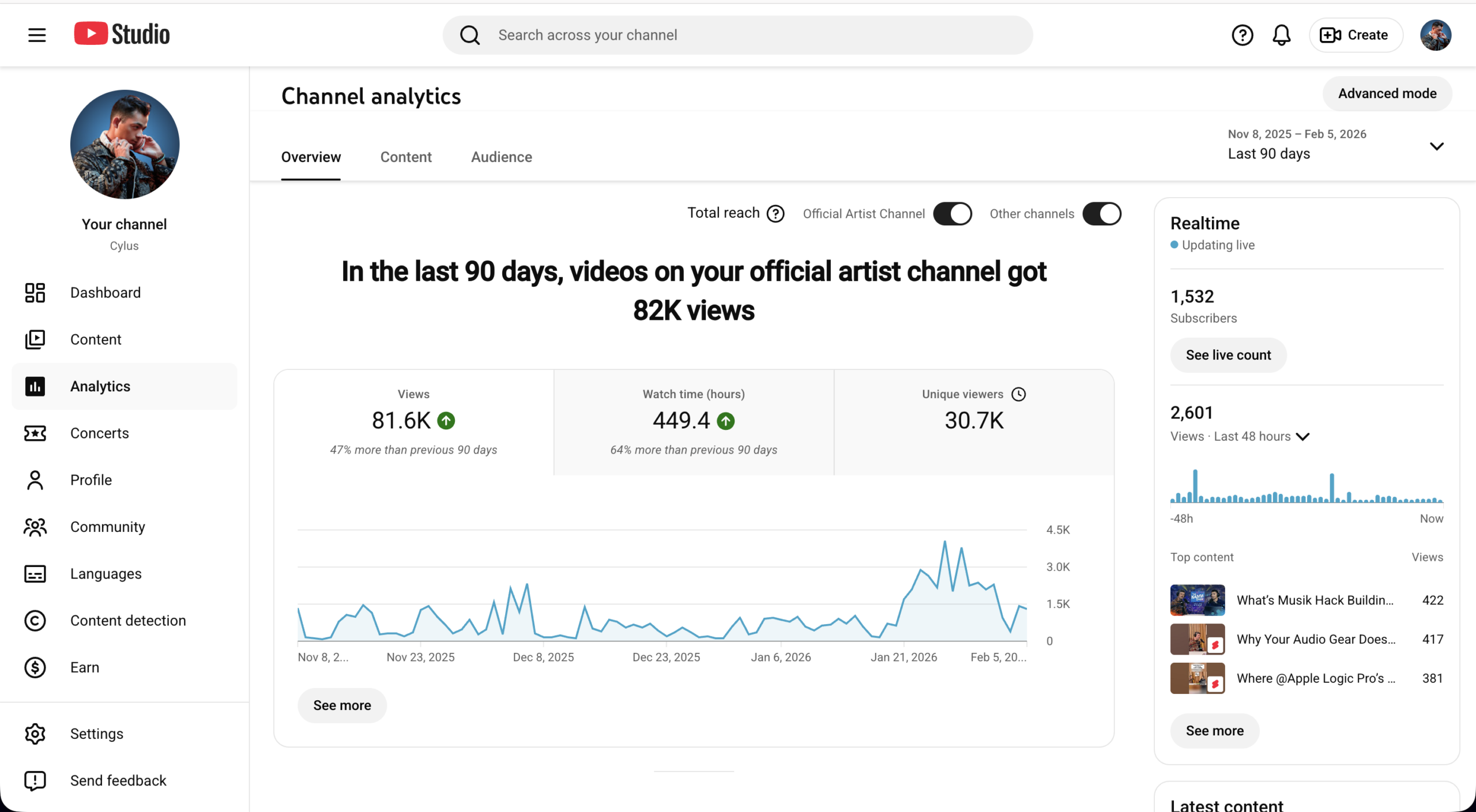Click the title "Where @Apple Logic Pro's ..."
Image resolution: width=1476 pixels, height=812 pixels.
click(x=1316, y=678)
